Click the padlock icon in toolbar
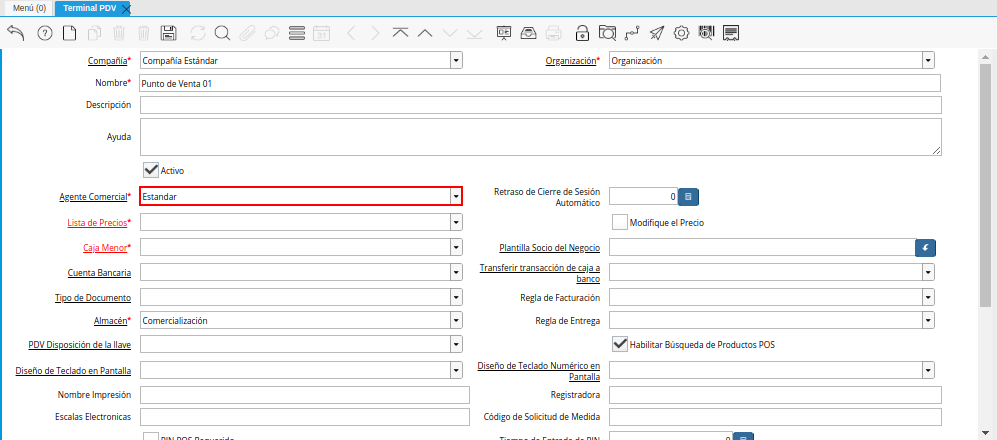997x440 pixels. pyautogui.click(x=582, y=33)
